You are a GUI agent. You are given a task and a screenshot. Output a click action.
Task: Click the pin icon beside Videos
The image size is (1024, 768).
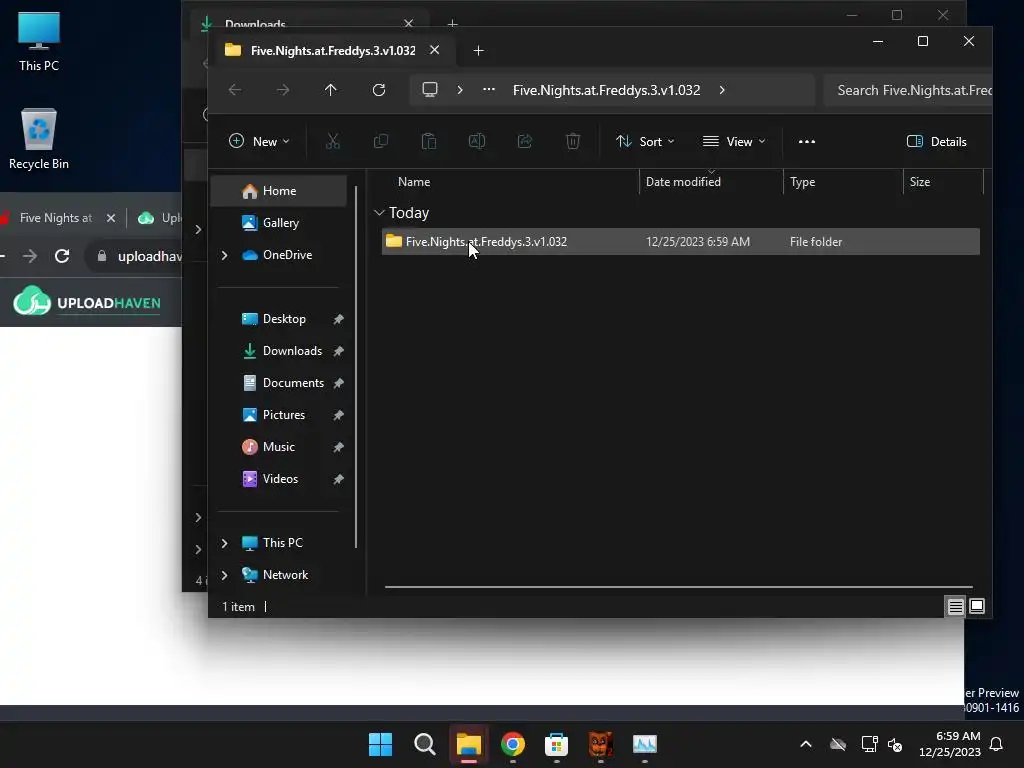point(338,479)
